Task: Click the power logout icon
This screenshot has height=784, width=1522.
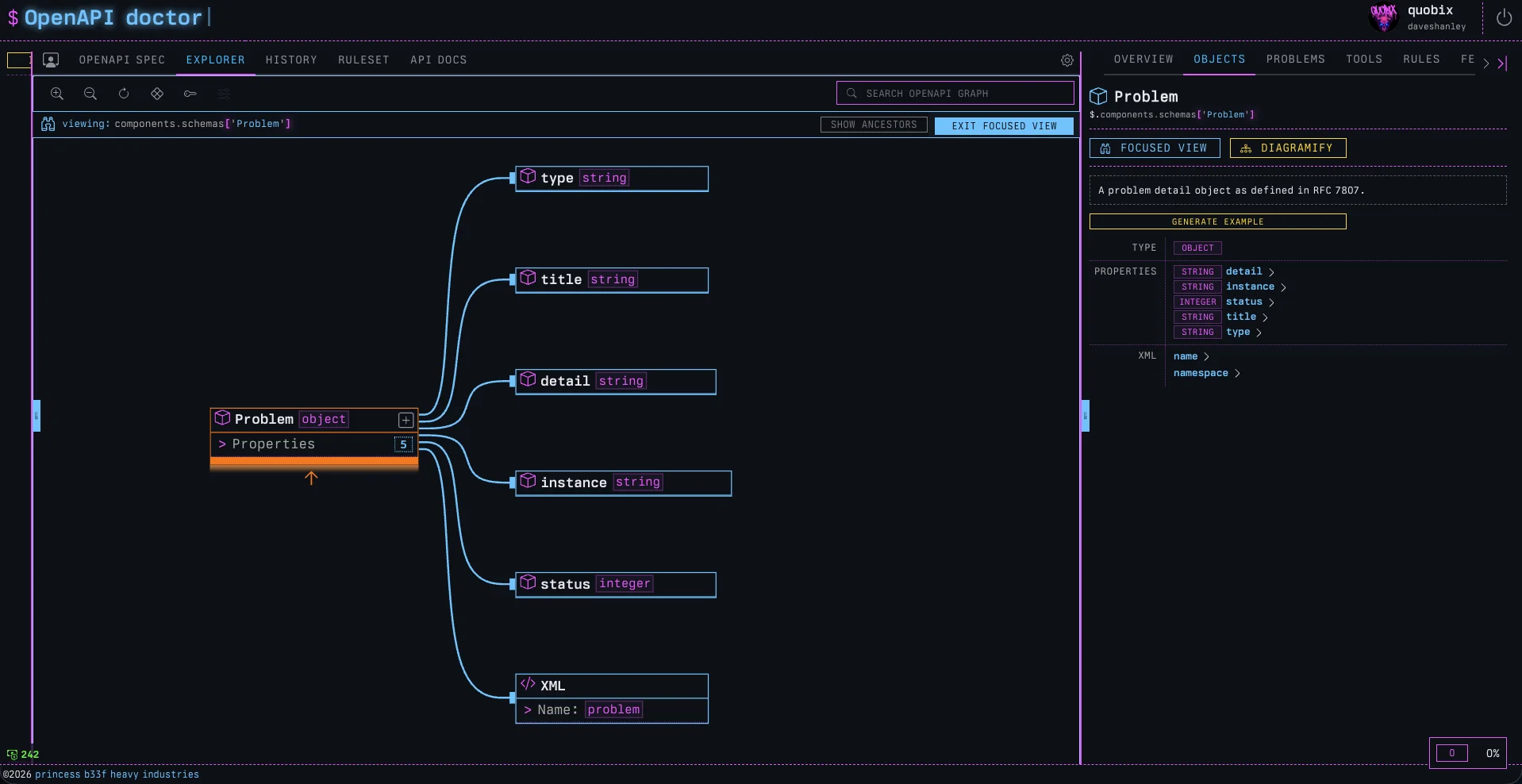Action: coord(1504,17)
